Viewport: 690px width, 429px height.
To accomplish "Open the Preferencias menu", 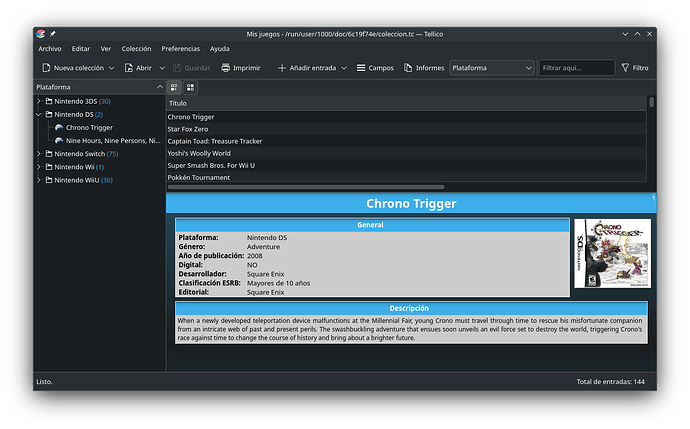I will (180, 49).
